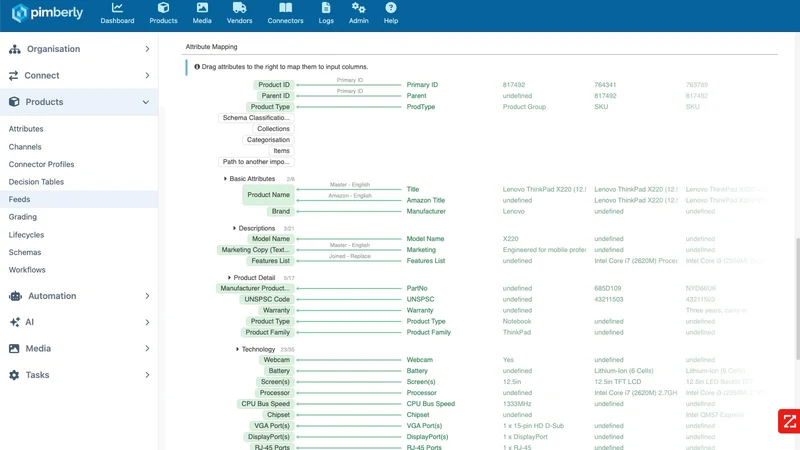800x450 pixels.
Task: Select the Model Name attribute chip
Action: 271,239
